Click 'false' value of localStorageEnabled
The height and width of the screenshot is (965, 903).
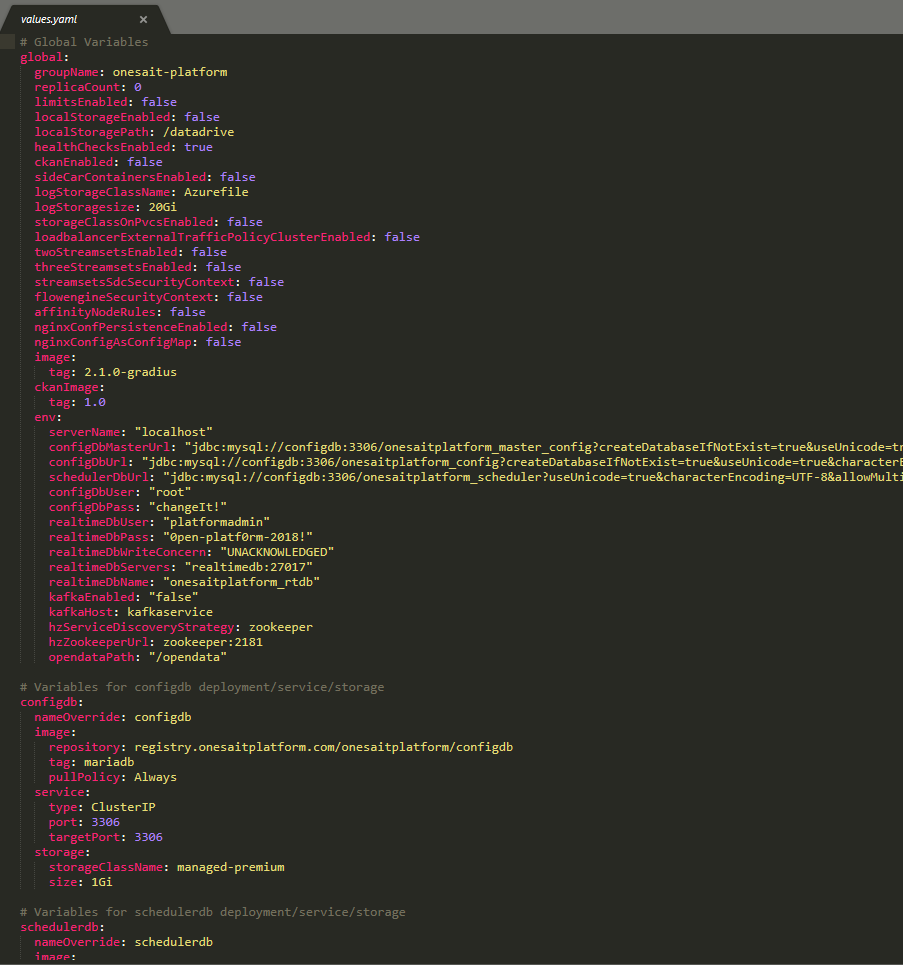[x=202, y=117]
